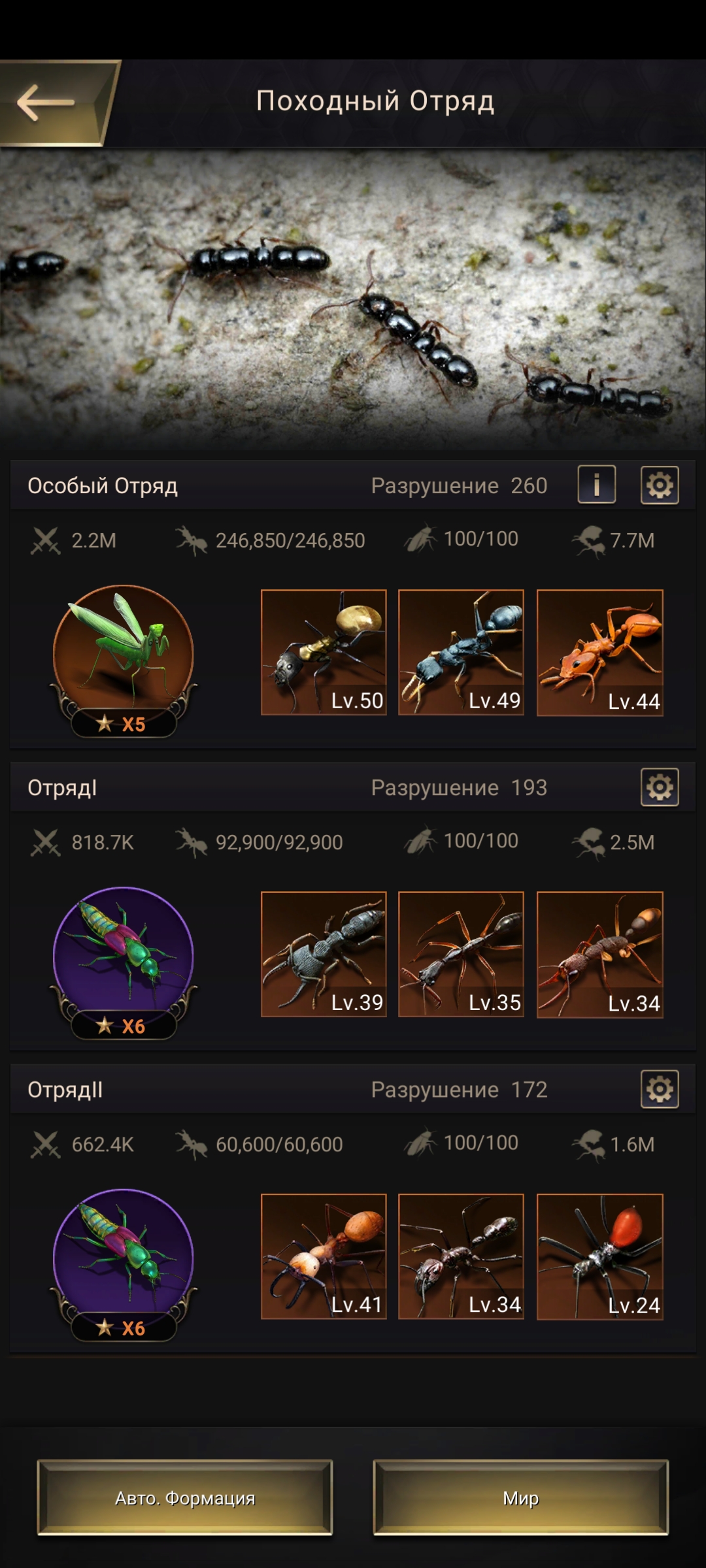Select the Lv.50 golden ant card
Viewport: 706px width, 1568px height.
324,652
